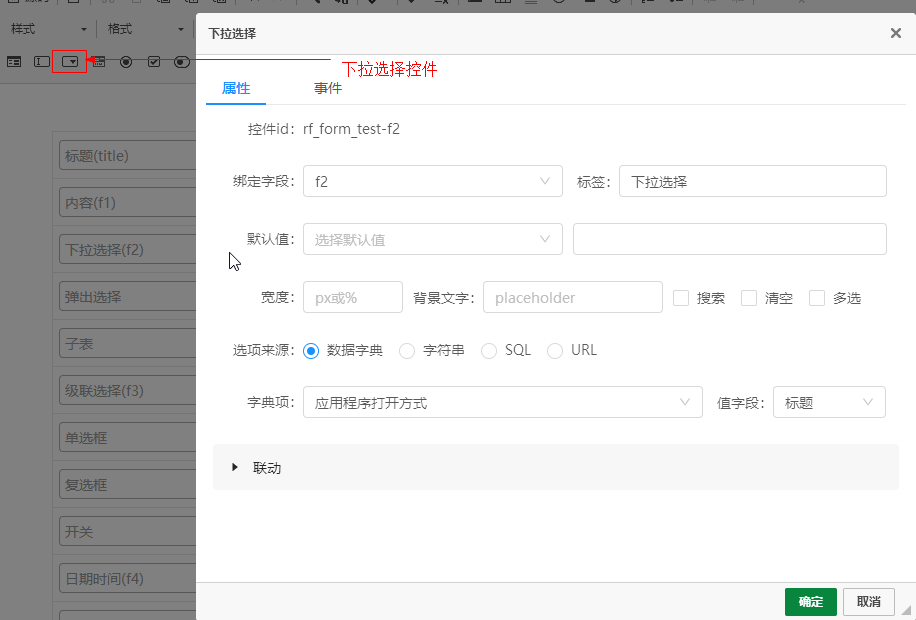916x620 pixels.
Task: Click the 日期时间(f4) field in the form editor
Action: coord(127,579)
